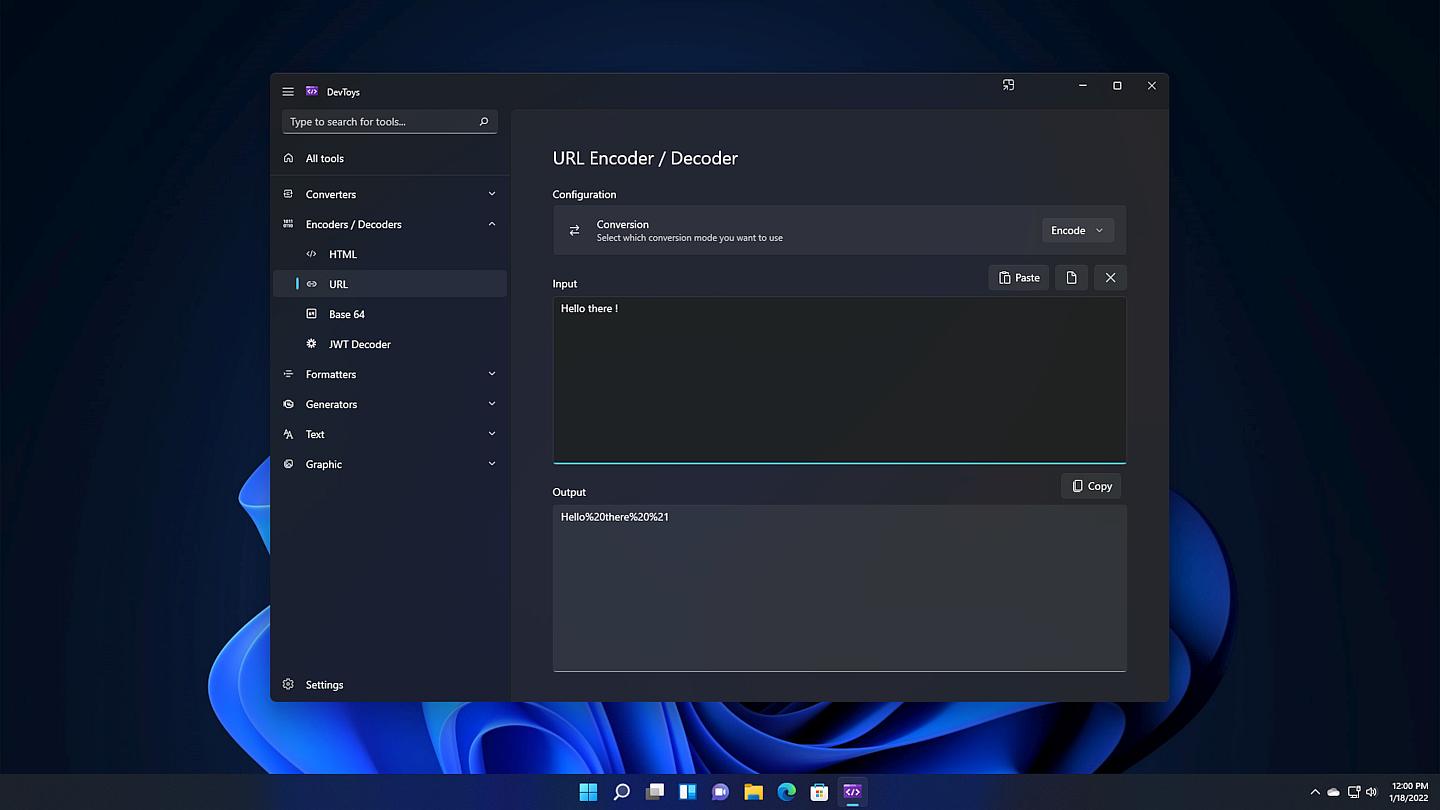Click the JWT Decoder asterisk icon

click(311, 344)
